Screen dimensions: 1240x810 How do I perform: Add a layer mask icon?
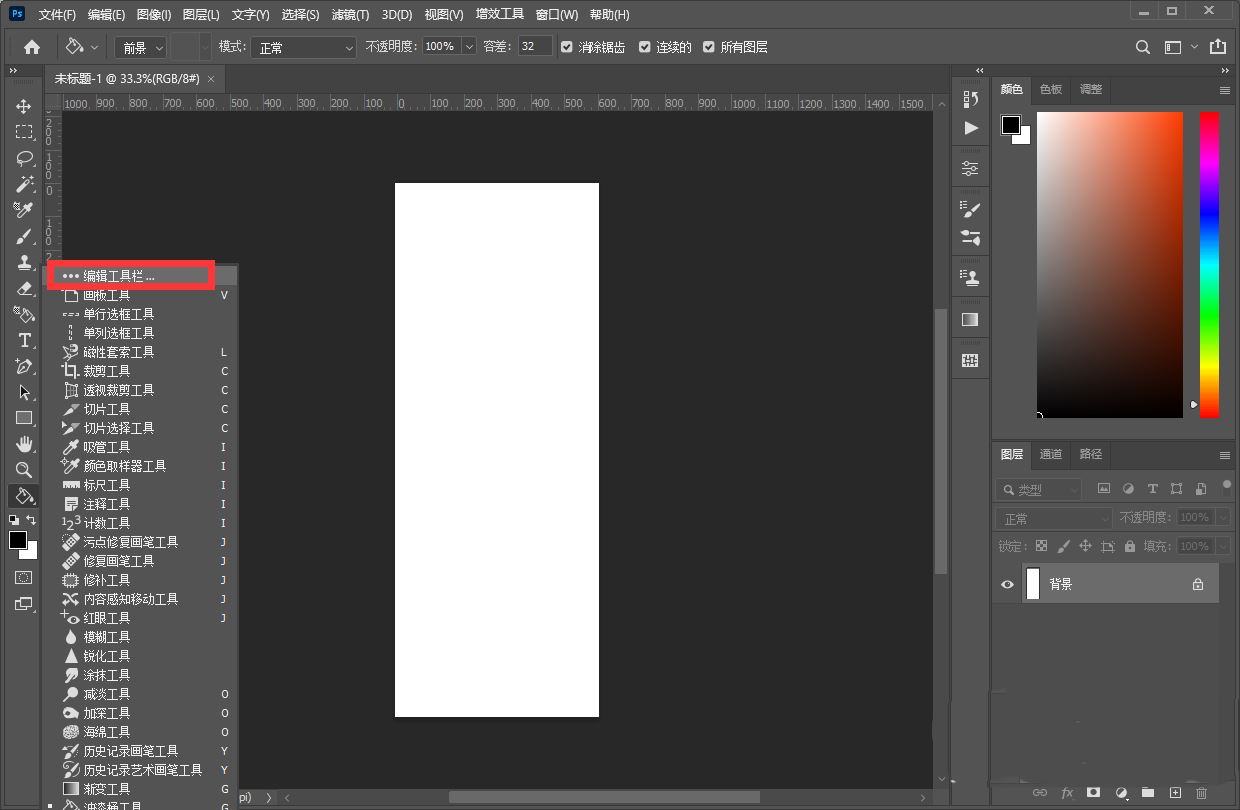tap(1094, 792)
